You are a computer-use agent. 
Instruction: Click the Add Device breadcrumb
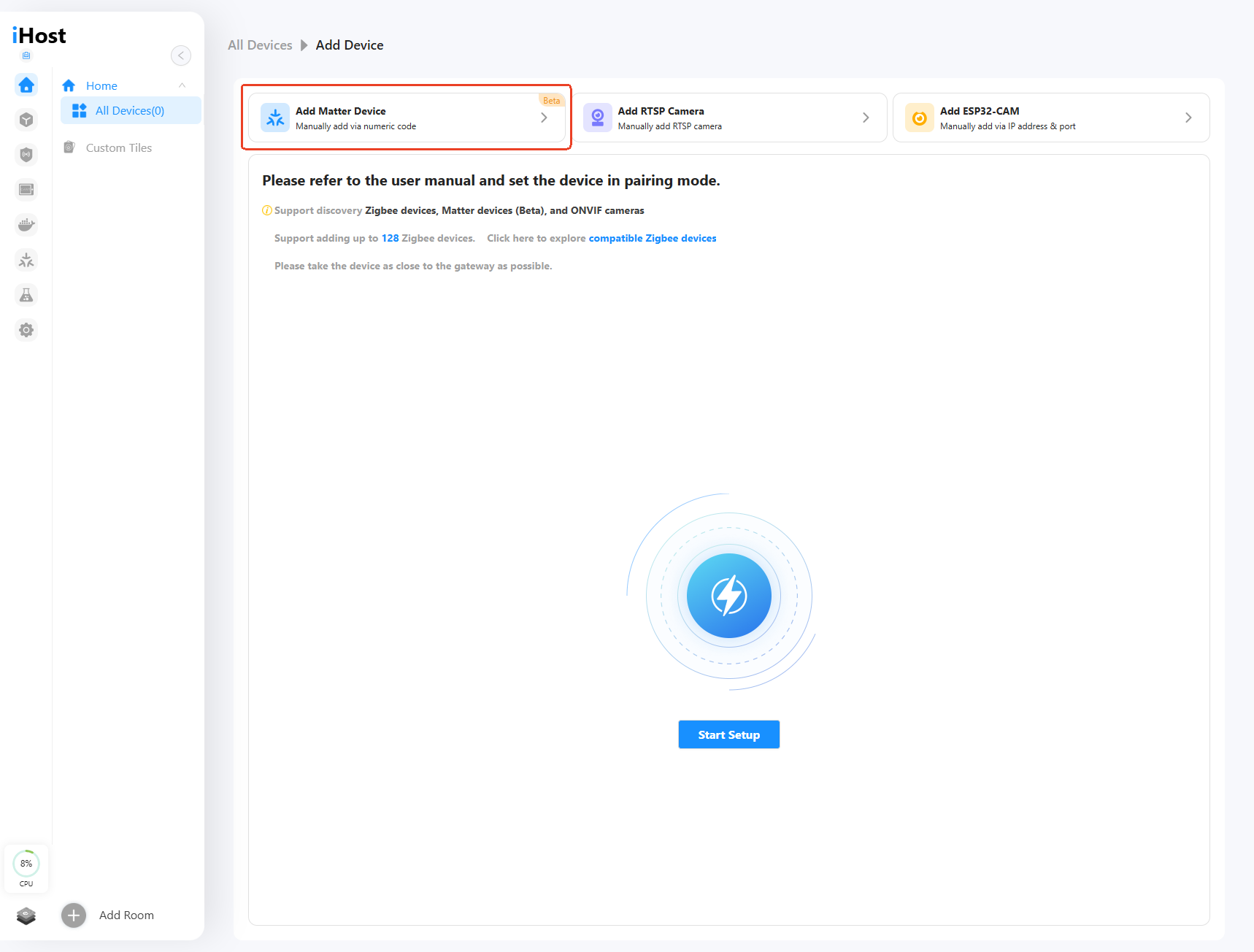click(x=350, y=45)
